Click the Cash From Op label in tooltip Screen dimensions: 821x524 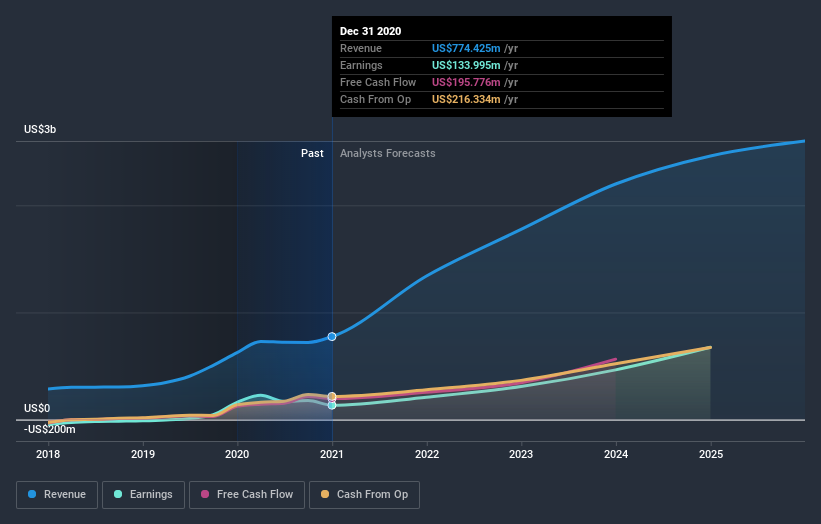point(375,99)
